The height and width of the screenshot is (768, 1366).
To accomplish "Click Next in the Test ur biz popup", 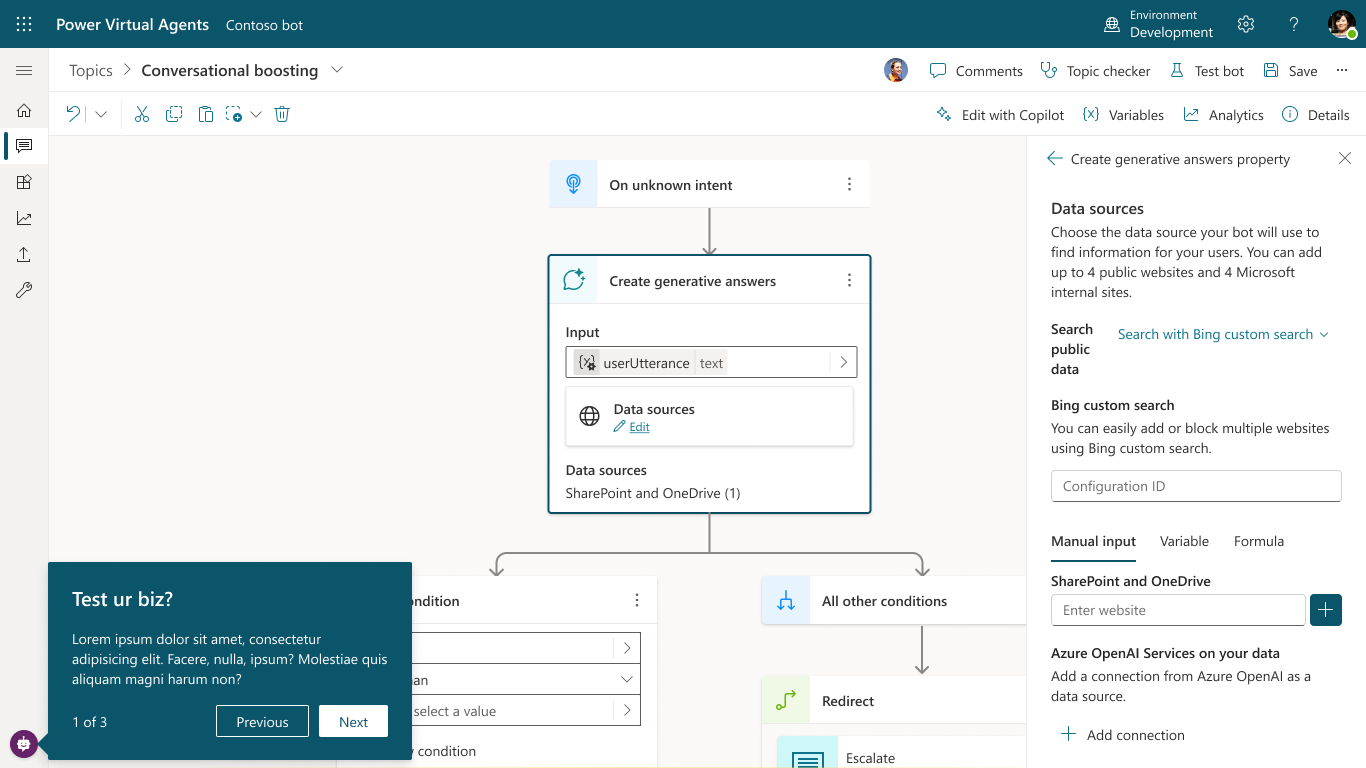I will pos(353,722).
